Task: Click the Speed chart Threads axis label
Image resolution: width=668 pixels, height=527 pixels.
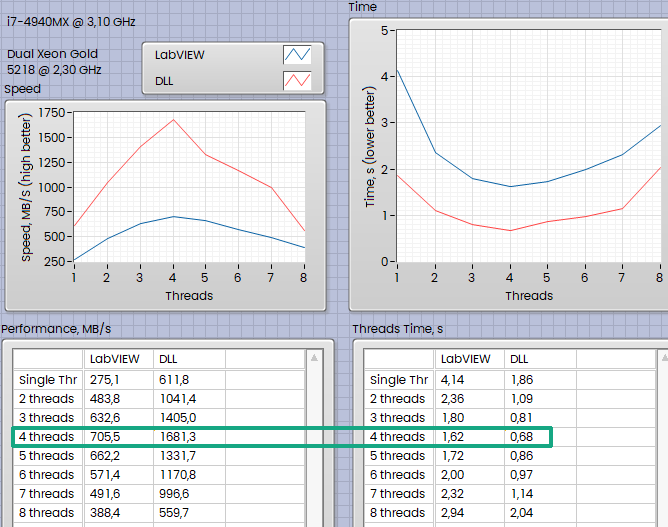Action: (189, 296)
